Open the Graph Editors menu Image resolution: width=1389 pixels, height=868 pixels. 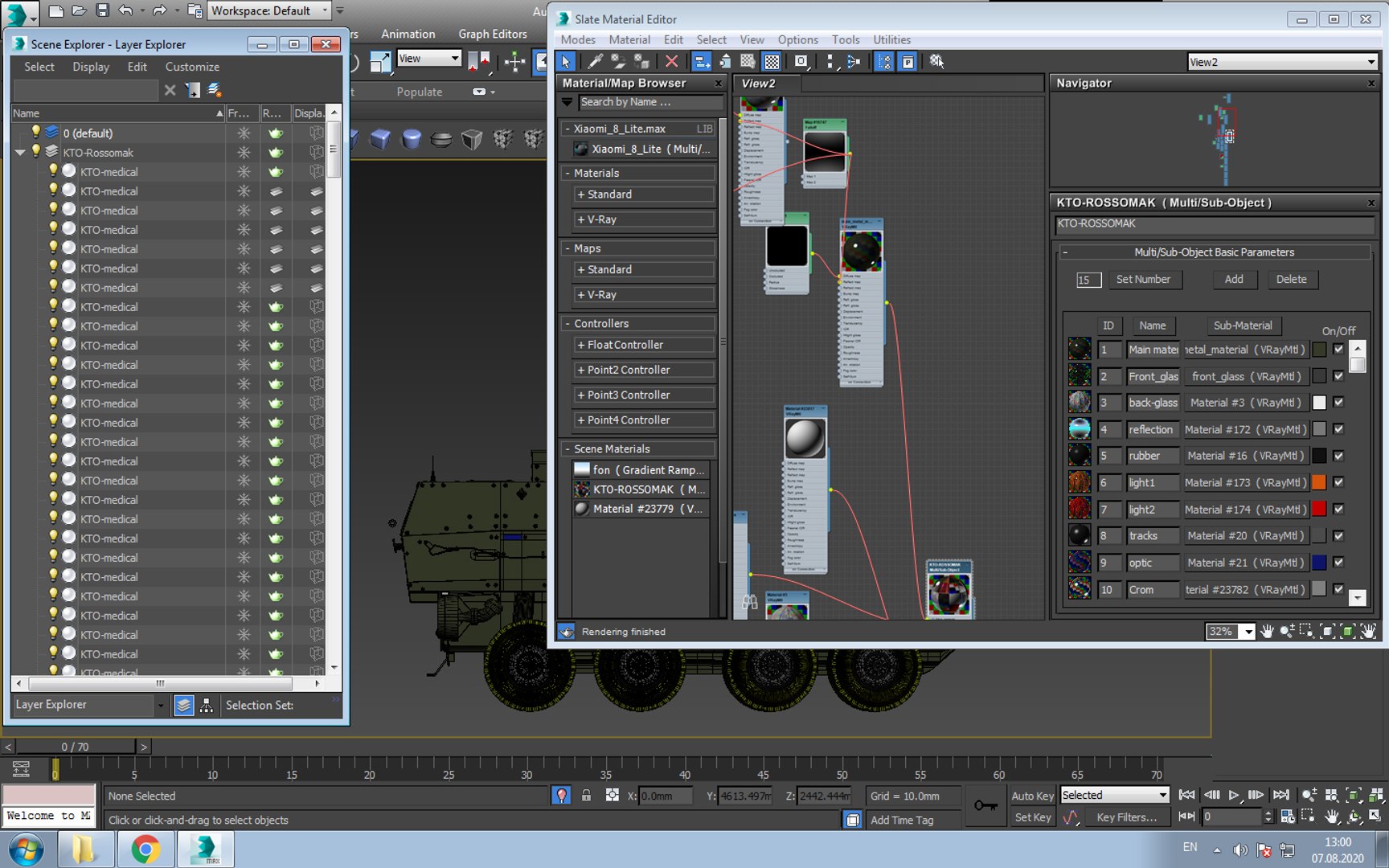(x=493, y=34)
